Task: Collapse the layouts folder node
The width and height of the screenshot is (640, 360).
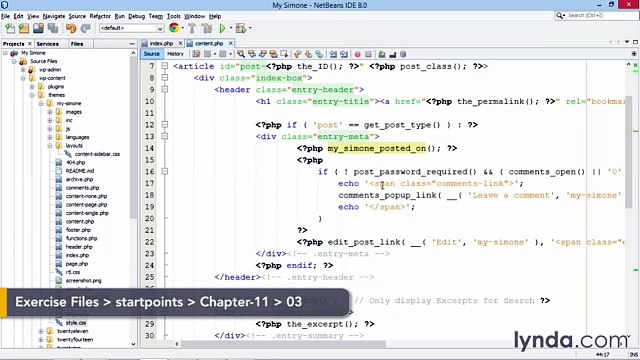Action: [x=50, y=146]
